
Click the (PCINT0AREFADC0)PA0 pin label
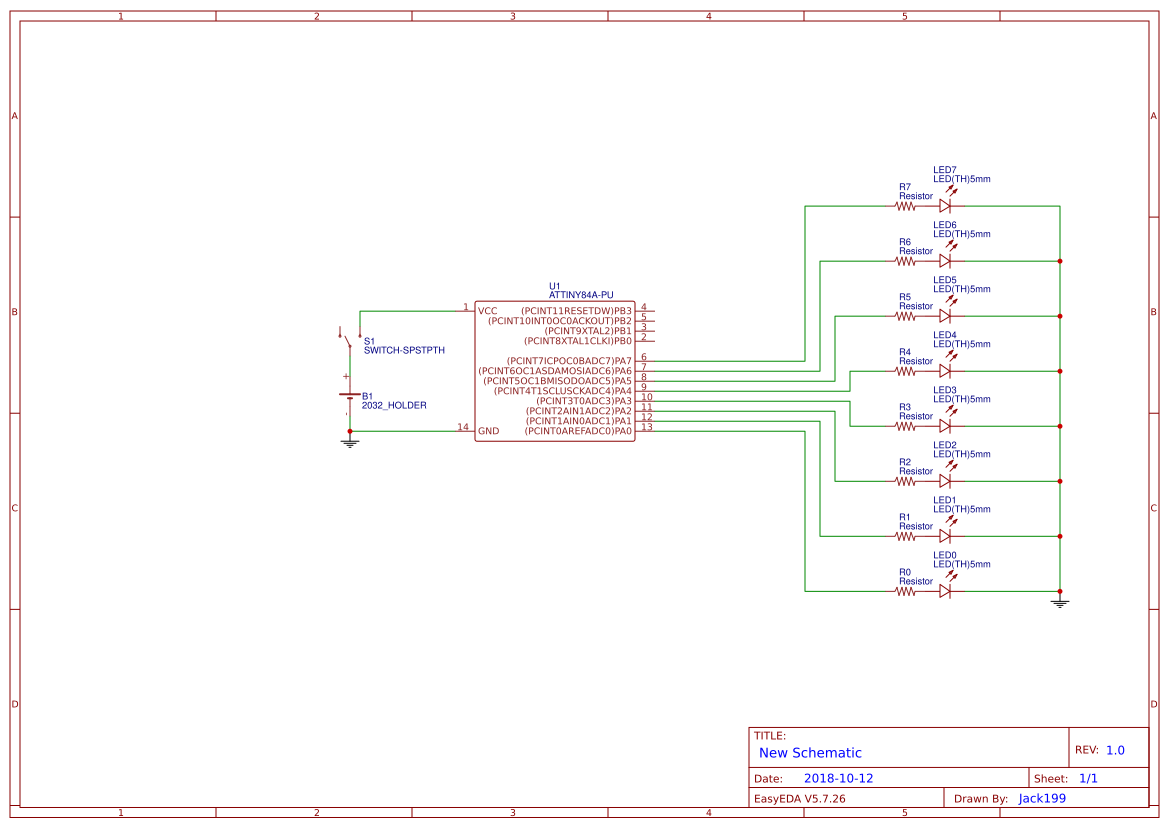coord(578,431)
